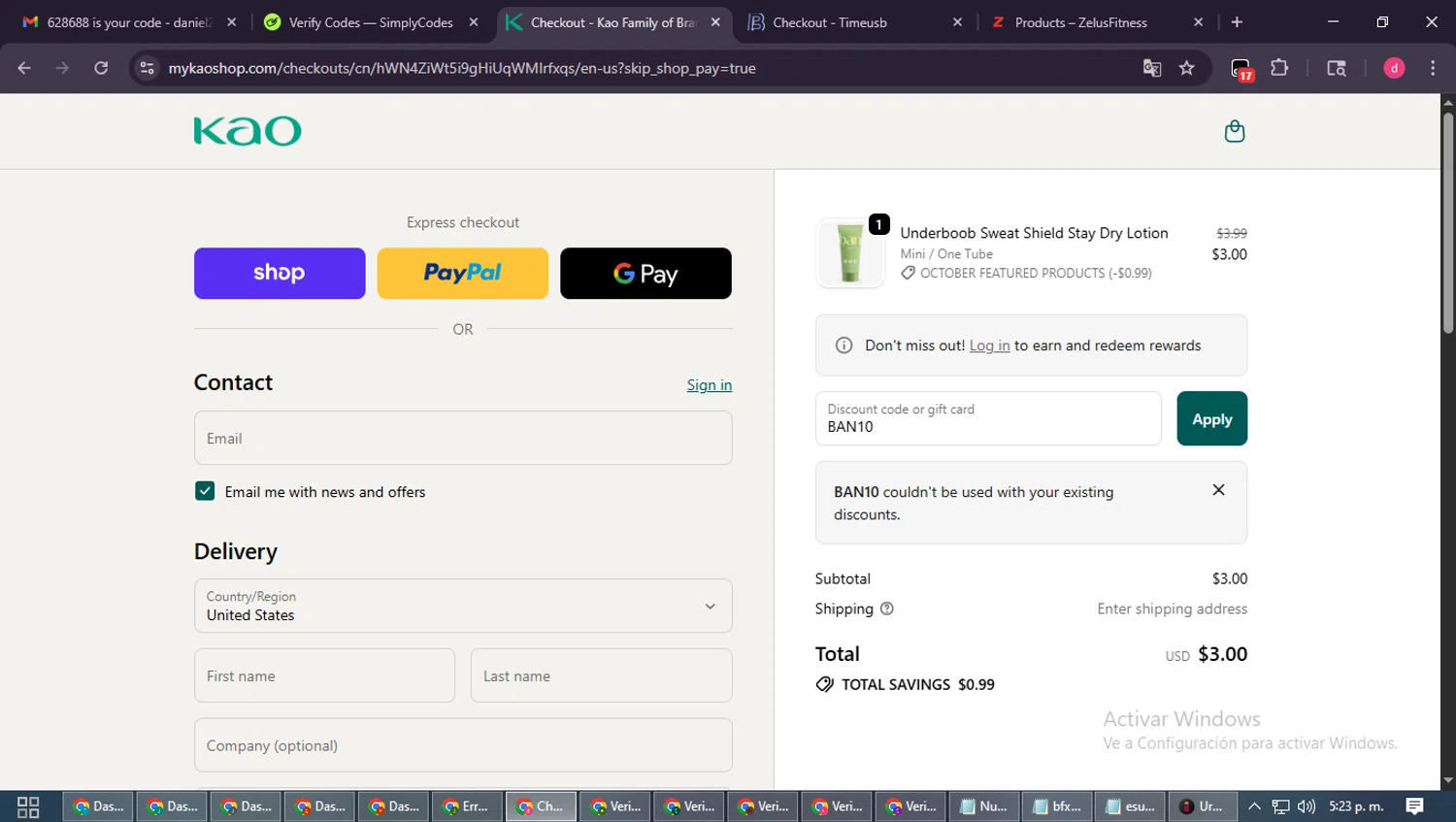The width and height of the screenshot is (1456, 822).
Task: Open the Chrome three-dot menu
Action: point(1433,68)
